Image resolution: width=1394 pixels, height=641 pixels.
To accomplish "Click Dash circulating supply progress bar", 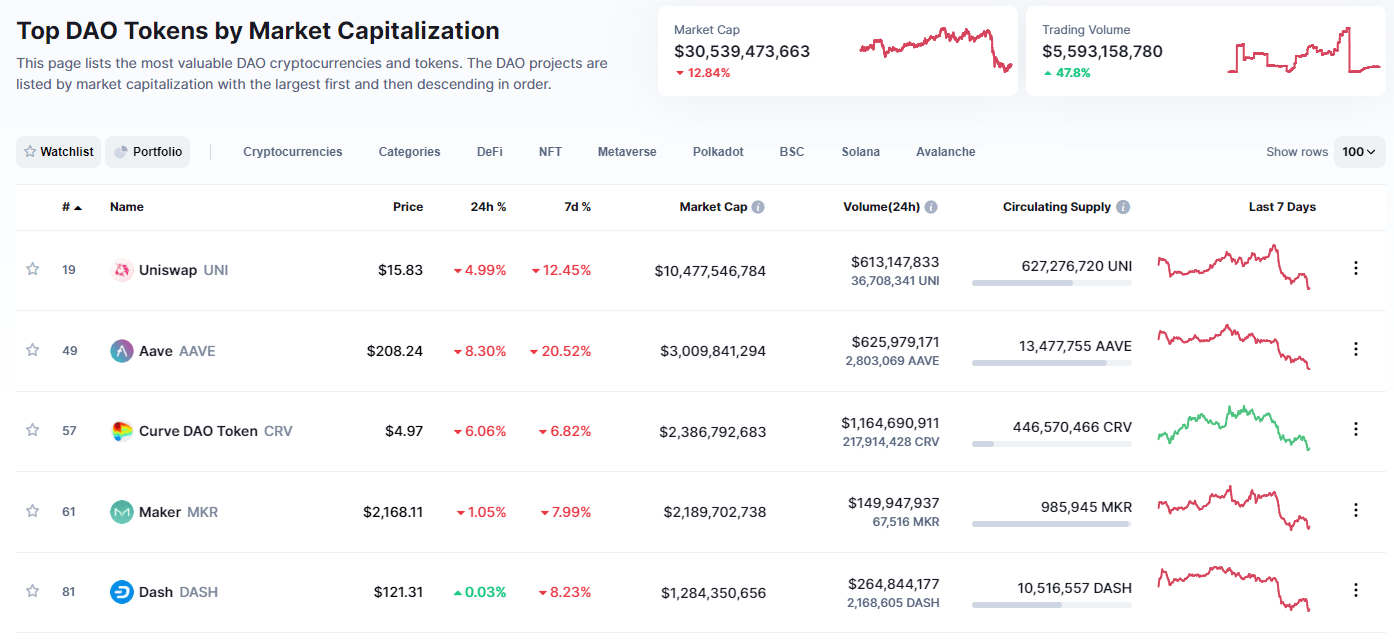I will point(1052,605).
